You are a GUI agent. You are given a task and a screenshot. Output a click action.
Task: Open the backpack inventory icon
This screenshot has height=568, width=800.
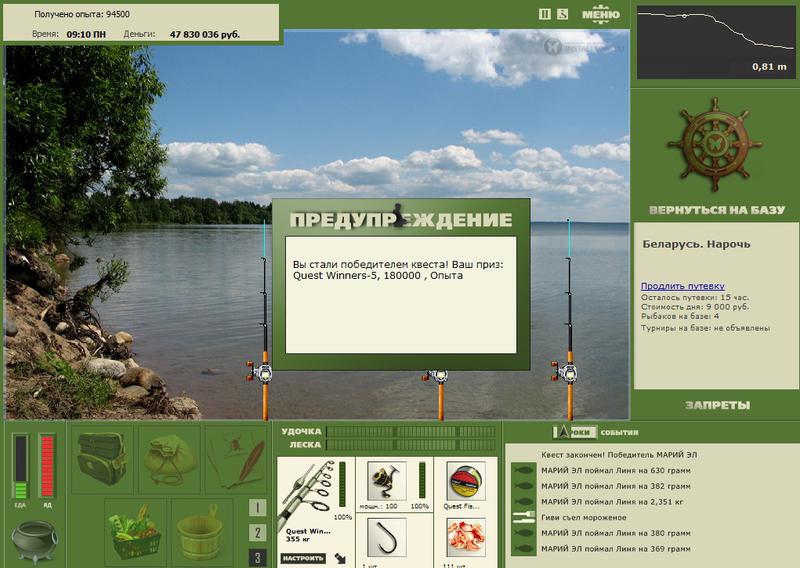102,459
